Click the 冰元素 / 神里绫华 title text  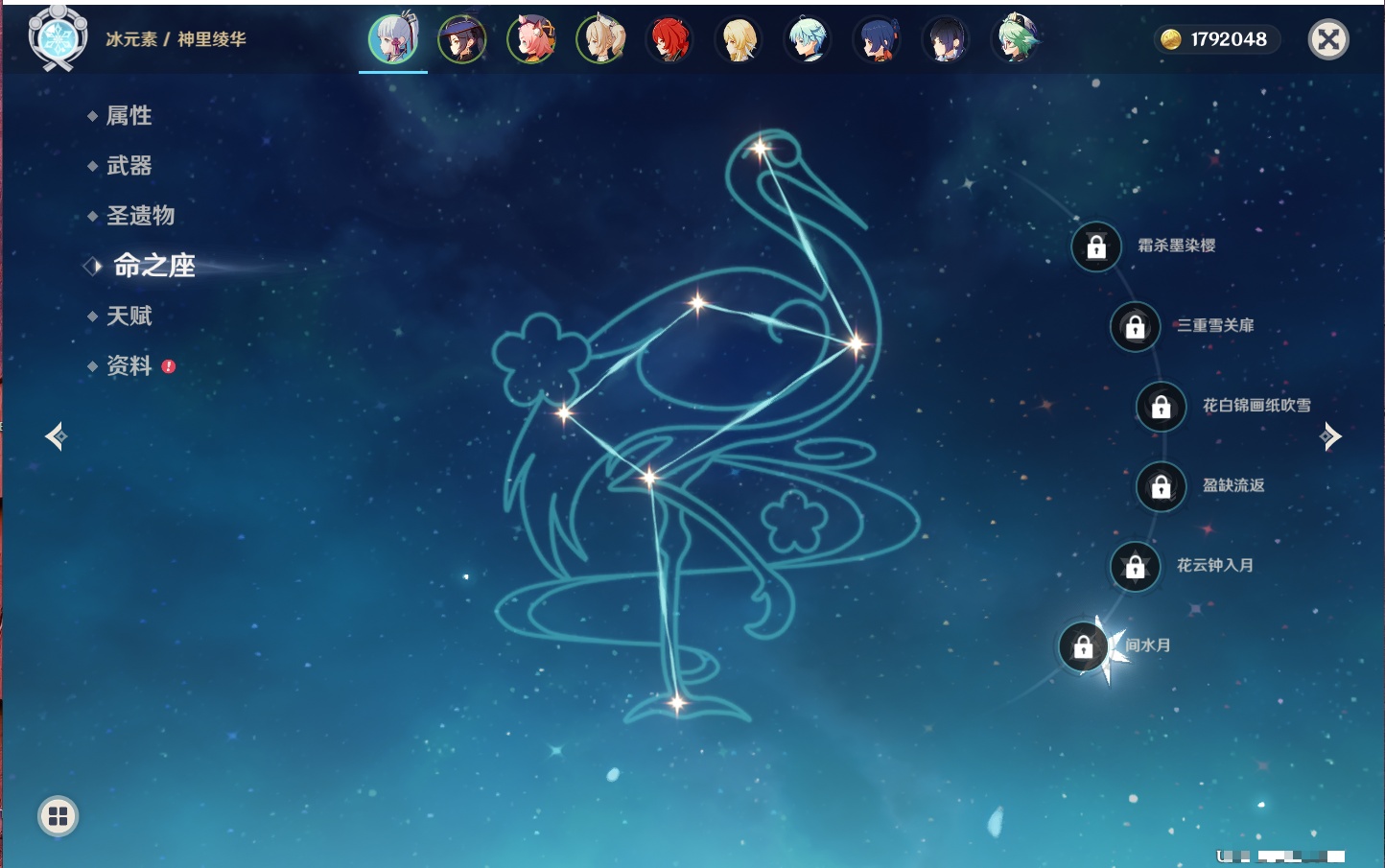click(176, 39)
